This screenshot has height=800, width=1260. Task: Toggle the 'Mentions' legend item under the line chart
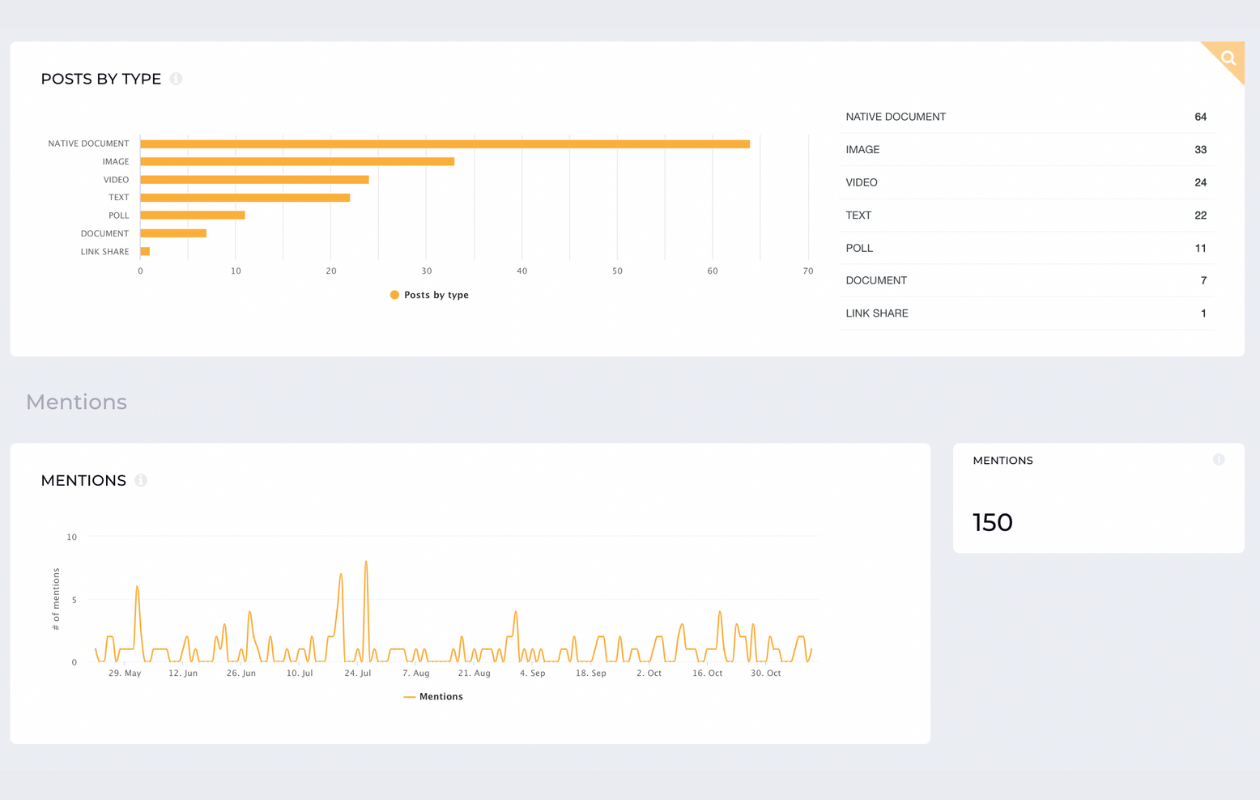(x=433, y=697)
